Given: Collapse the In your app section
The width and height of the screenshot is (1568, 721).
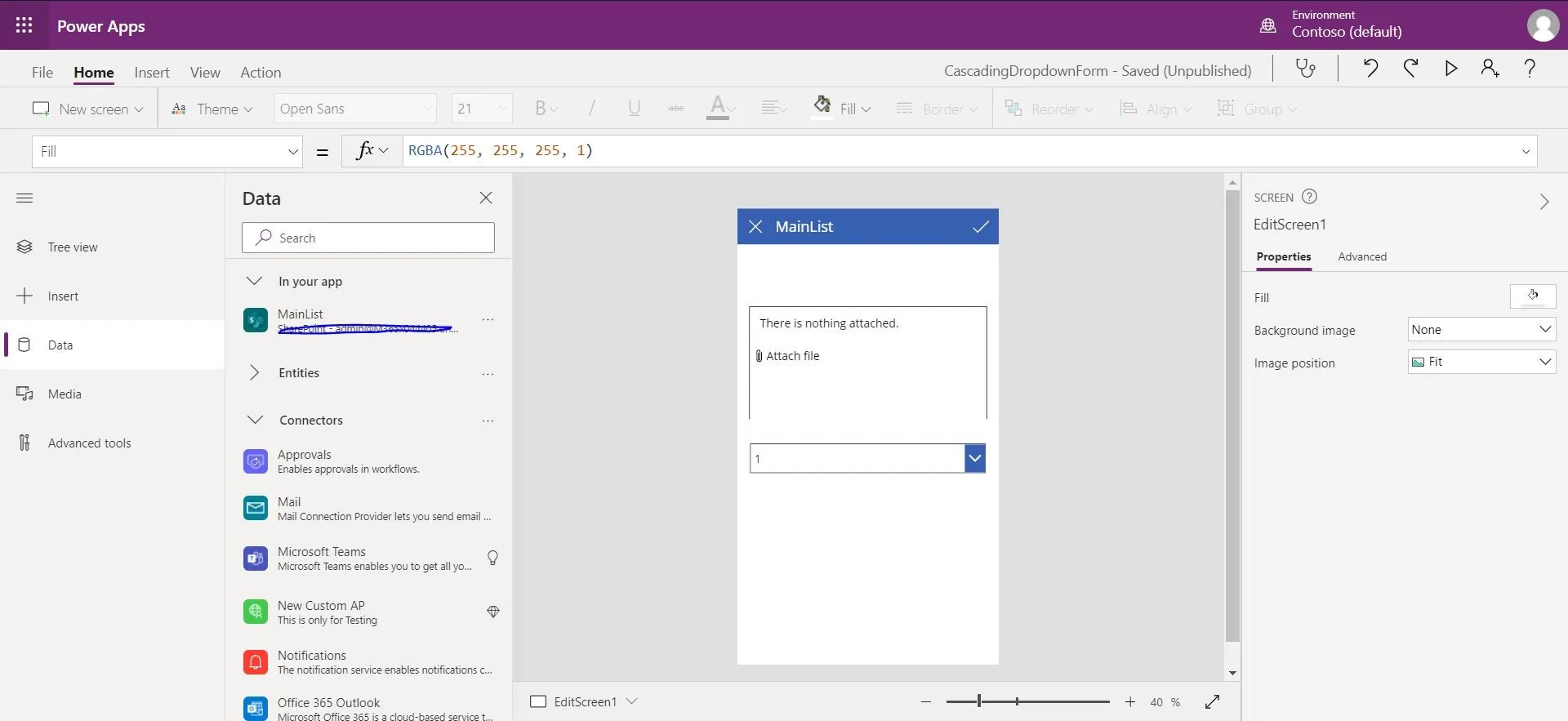Looking at the screenshot, I should click(255, 281).
